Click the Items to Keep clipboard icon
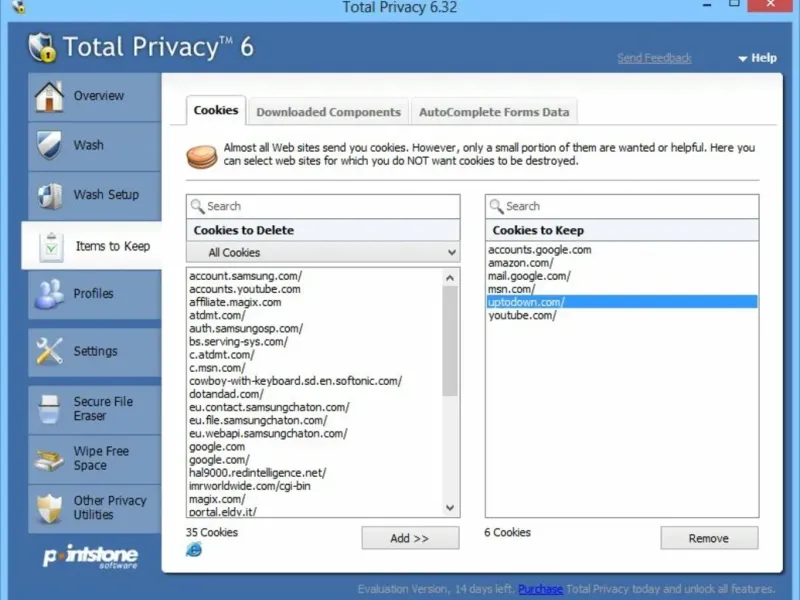Viewport: 800px width, 600px height. (x=51, y=247)
